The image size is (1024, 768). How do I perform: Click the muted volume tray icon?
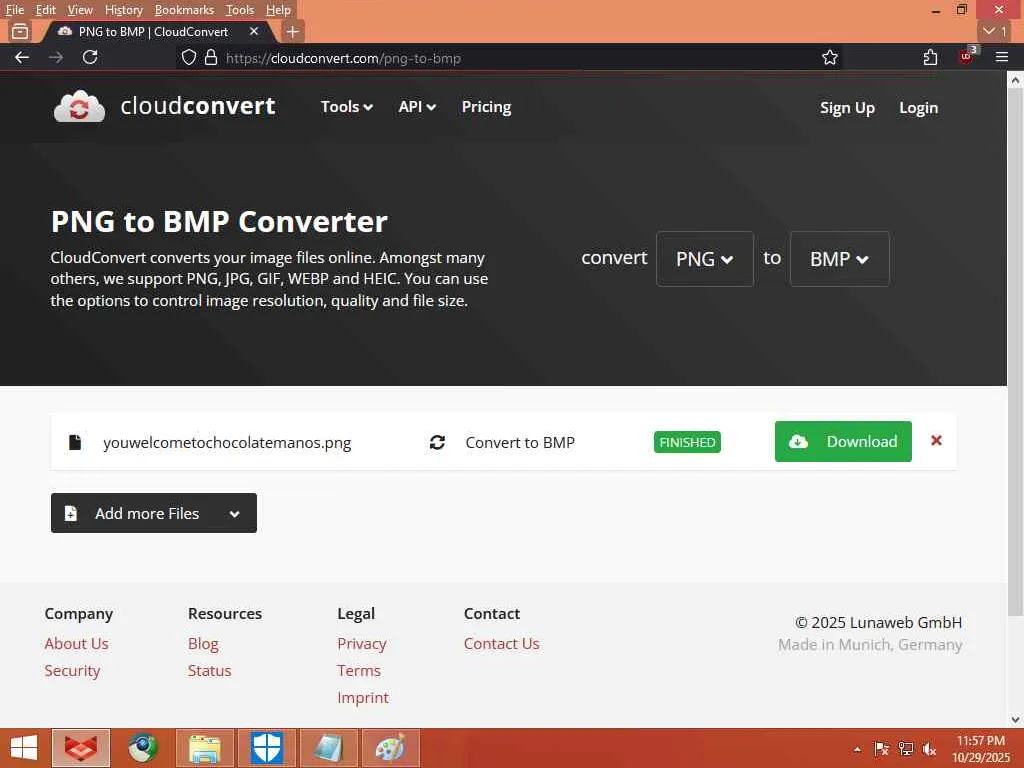929,749
